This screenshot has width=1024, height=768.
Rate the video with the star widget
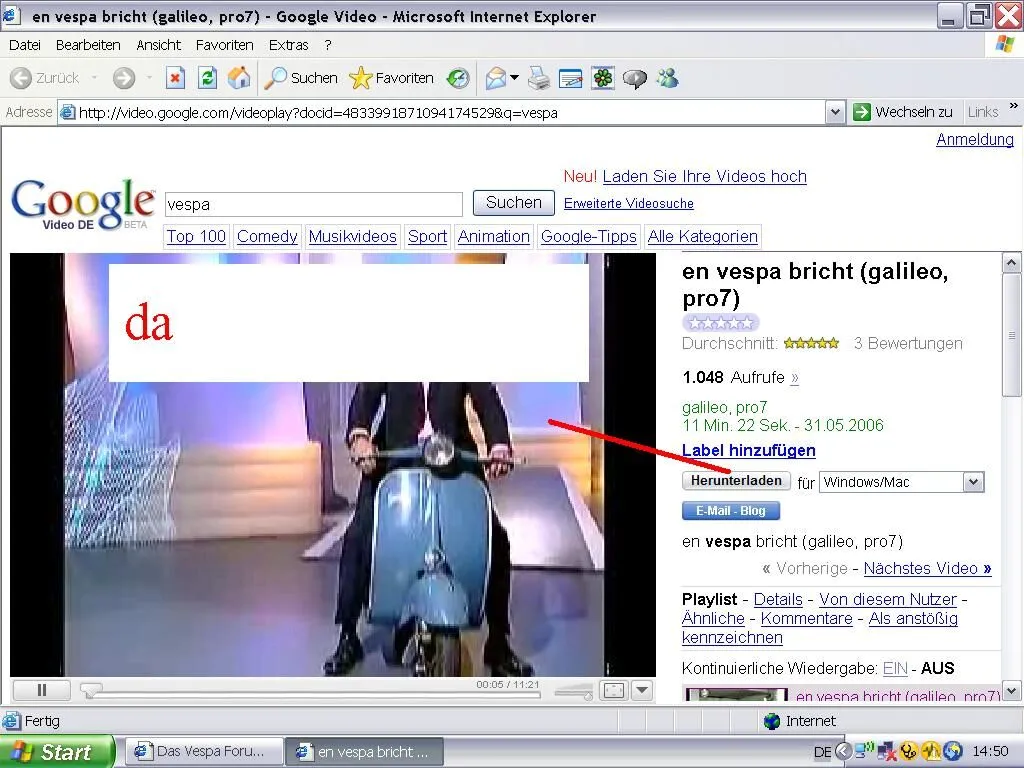coord(720,323)
